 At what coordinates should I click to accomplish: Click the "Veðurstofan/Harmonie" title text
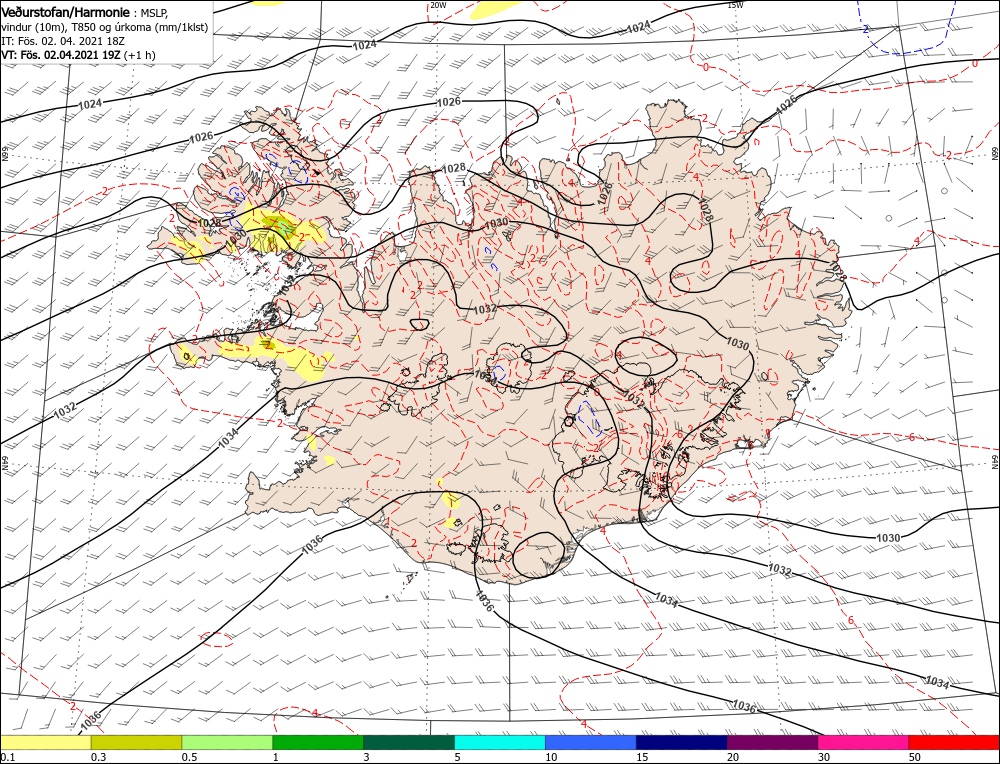[66, 13]
